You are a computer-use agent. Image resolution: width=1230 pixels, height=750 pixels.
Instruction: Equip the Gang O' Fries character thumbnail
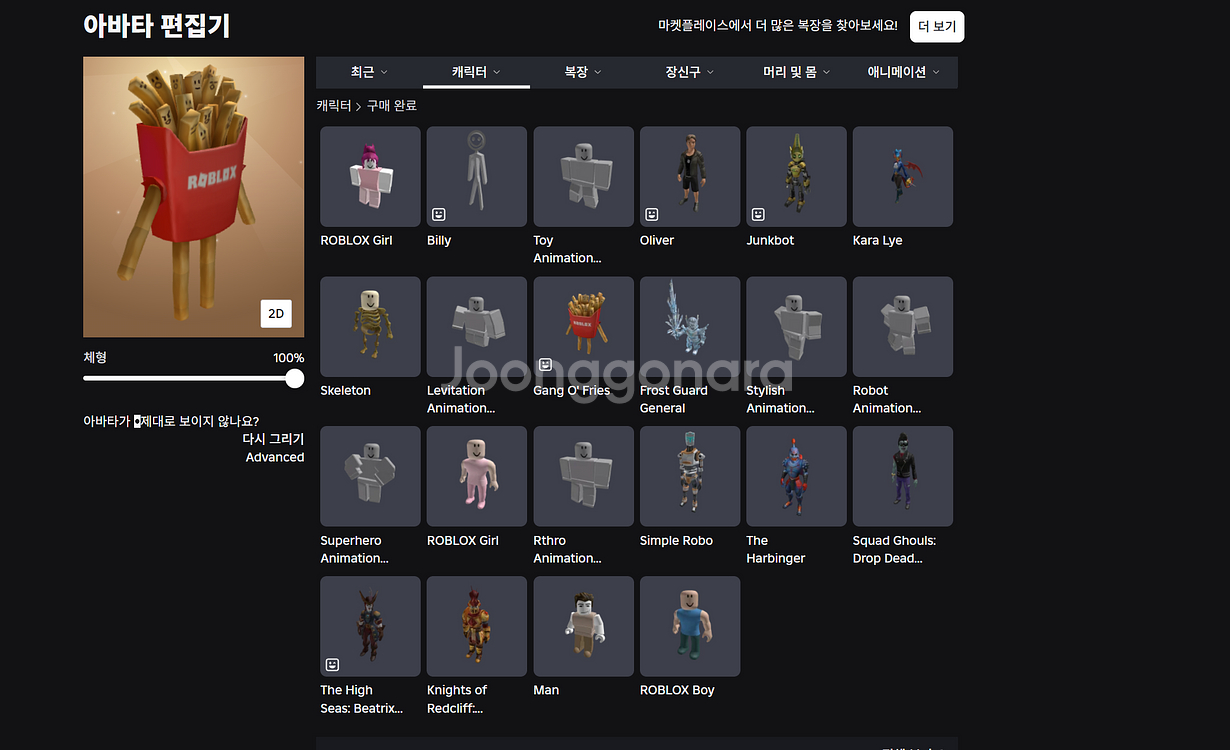point(584,327)
